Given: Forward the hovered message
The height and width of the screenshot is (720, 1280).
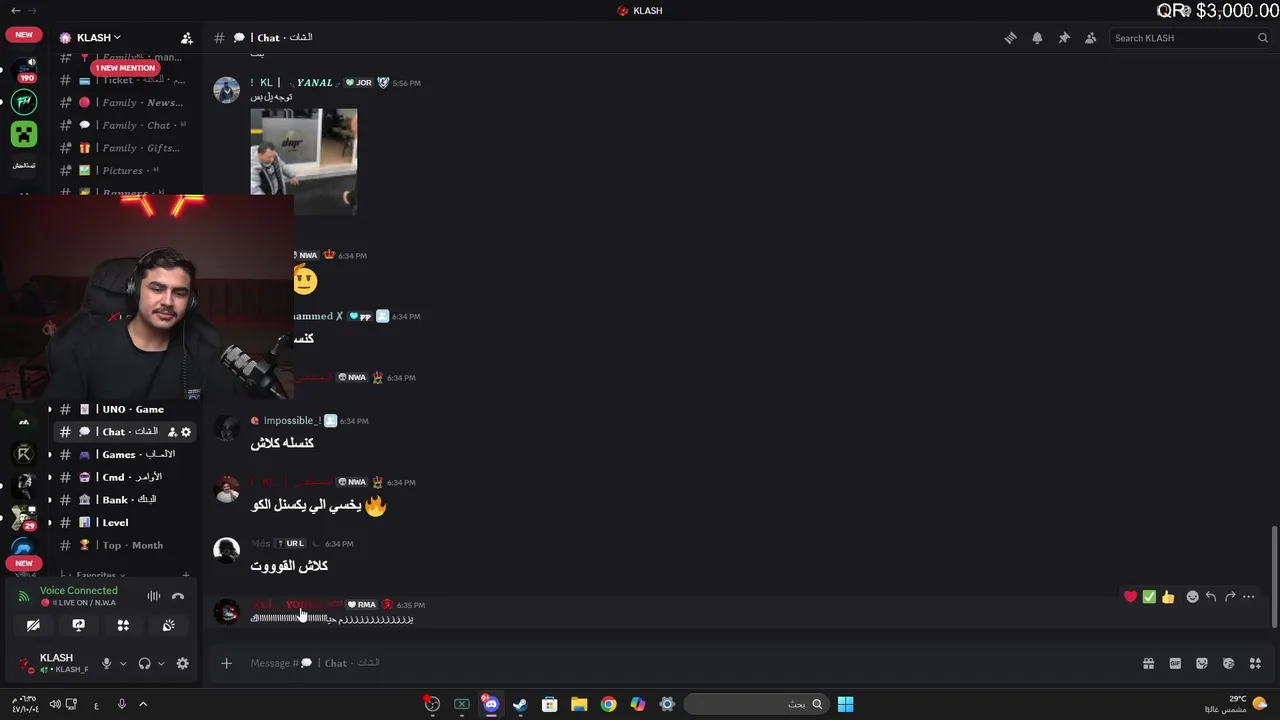Looking at the screenshot, I should point(1230,597).
